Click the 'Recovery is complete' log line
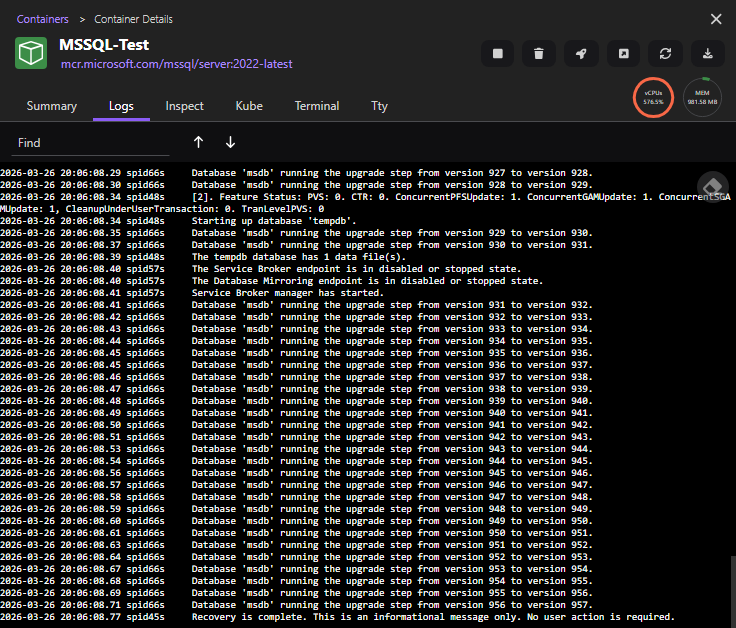 (x=337, y=617)
